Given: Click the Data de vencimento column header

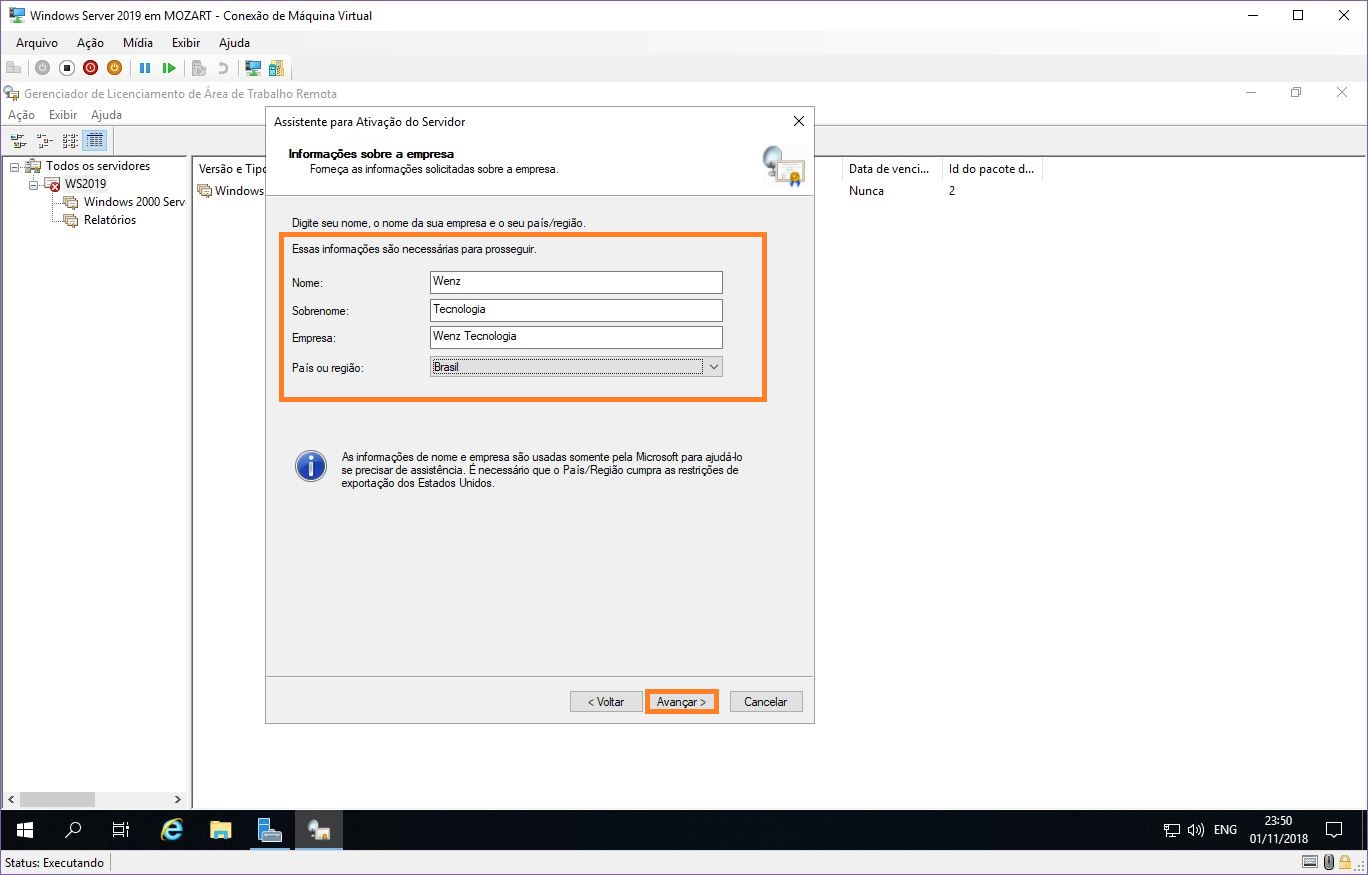Looking at the screenshot, I should point(892,169).
